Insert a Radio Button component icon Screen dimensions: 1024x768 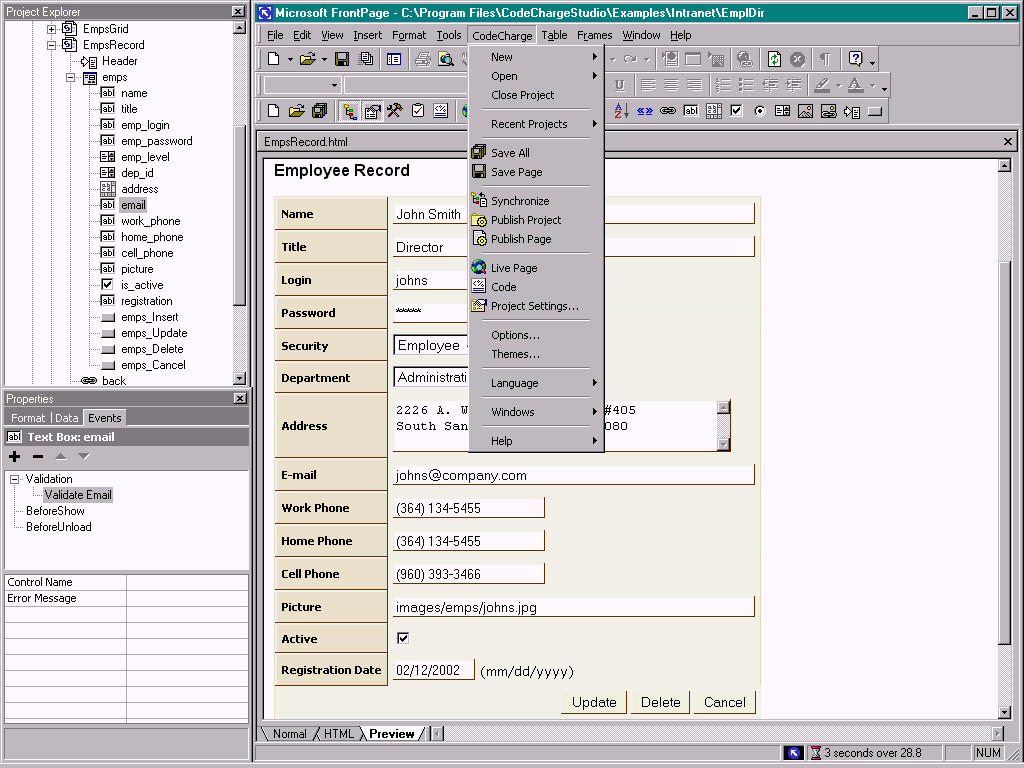click(760, 111)
